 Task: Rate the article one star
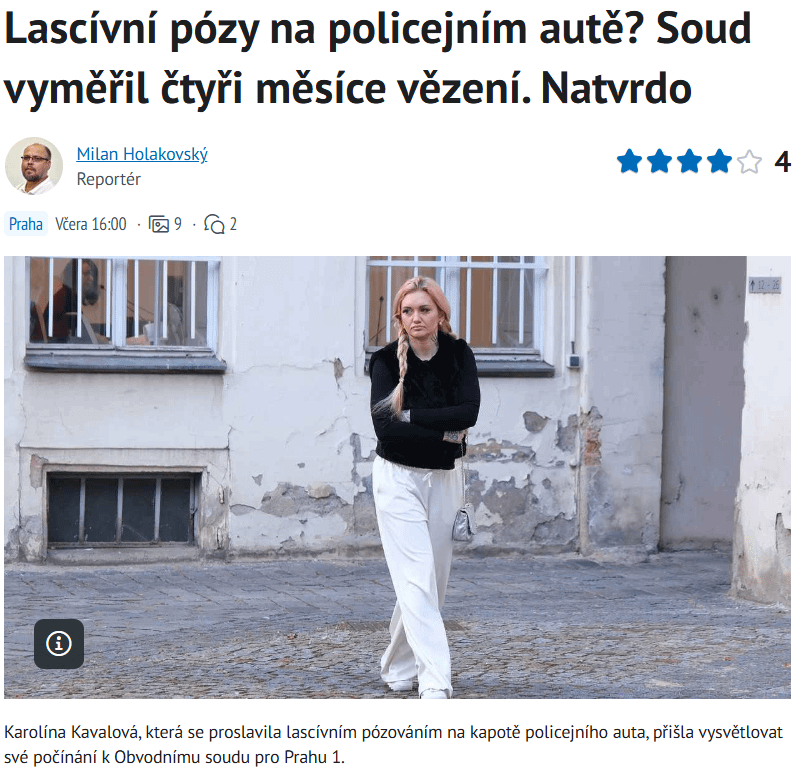coord(630,161)
